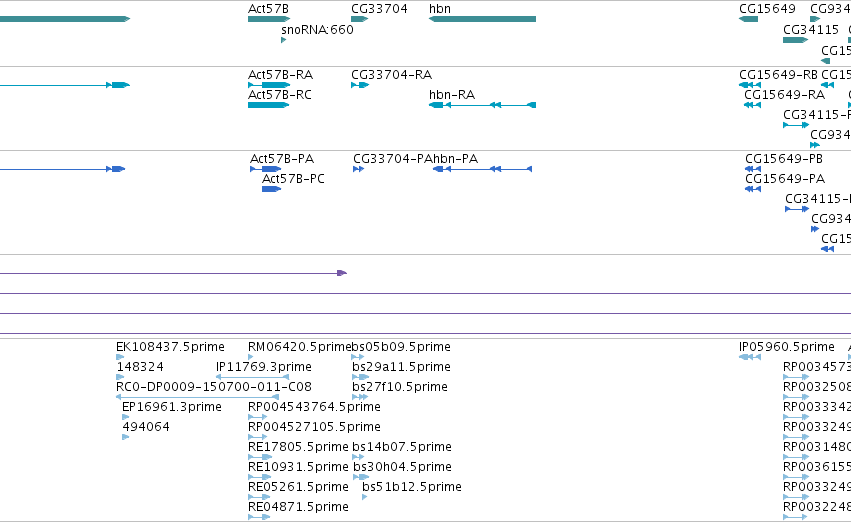The height and width of the screenshot is (522, 851).
Task: Select the bs51b12.5prime small arrow
Action: 364,496
